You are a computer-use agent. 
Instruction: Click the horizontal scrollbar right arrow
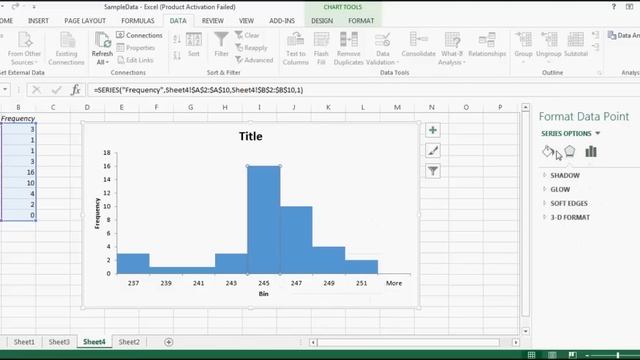516,342
